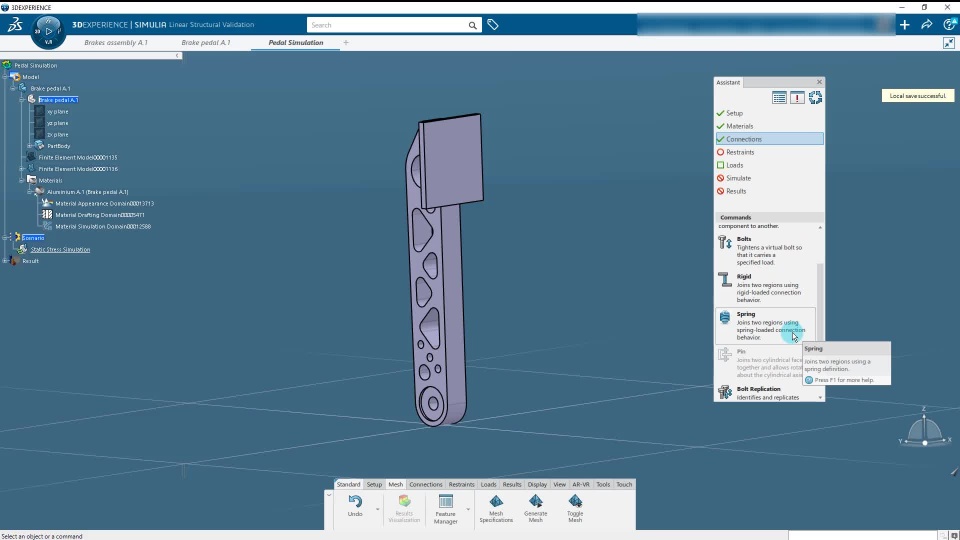Screen dimensions: 960x540
Task: Click the Assistant refresh cycle icon
Action: point(815,98)
